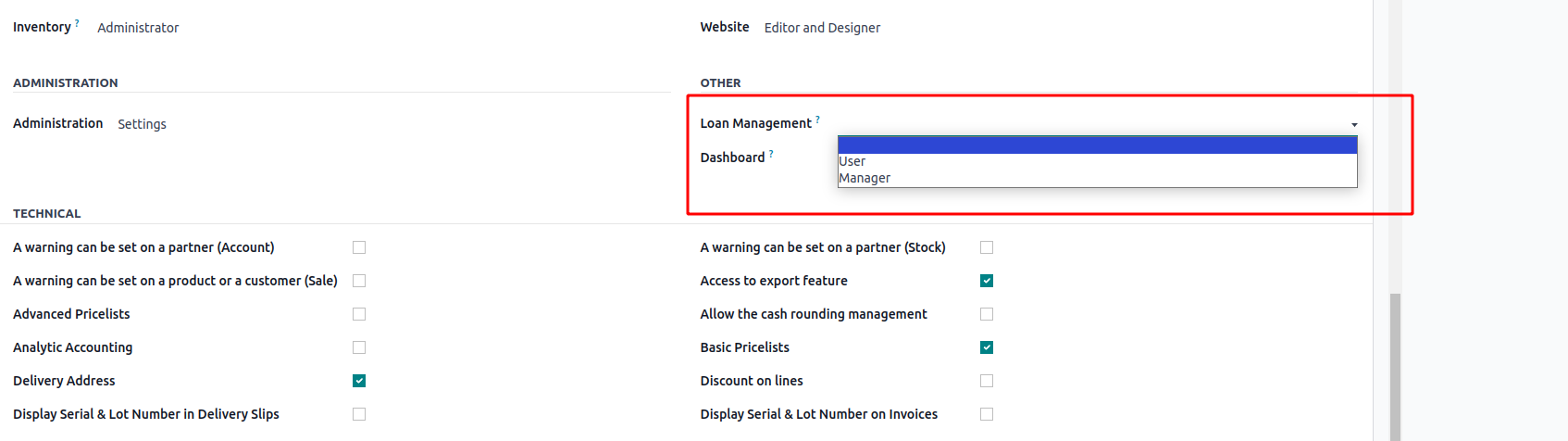The image size is (1568, 441).
Task: Open the Administration Settings selection field
Action: point(143,124)
